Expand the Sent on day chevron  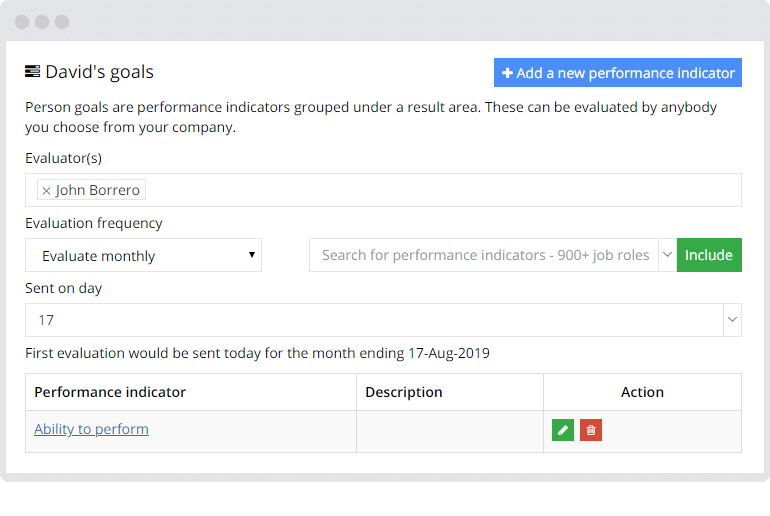pos(732,320)
